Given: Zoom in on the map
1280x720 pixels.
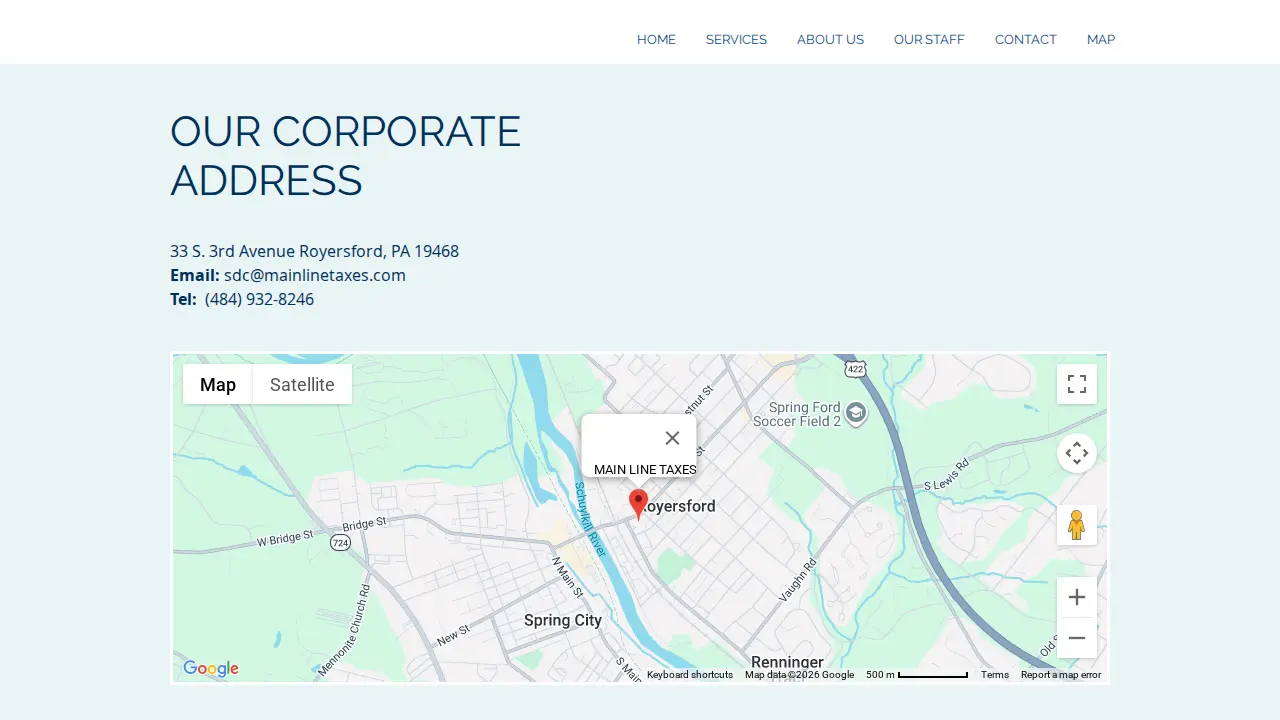Looking at the screenshot, I should pyautogui.click(x=1077, y=597).
